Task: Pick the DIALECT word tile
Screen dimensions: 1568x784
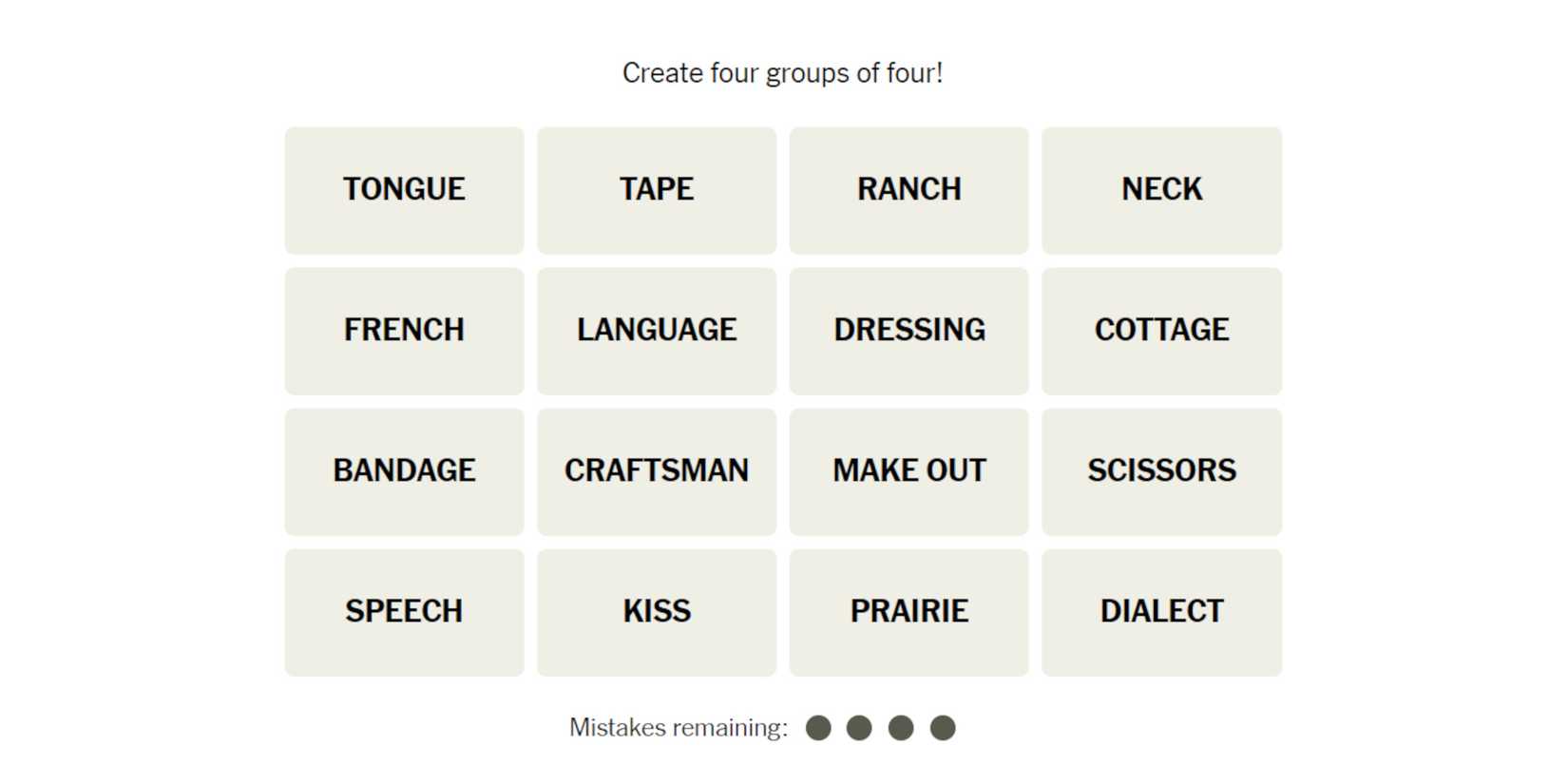Action: pos(1161,612)
